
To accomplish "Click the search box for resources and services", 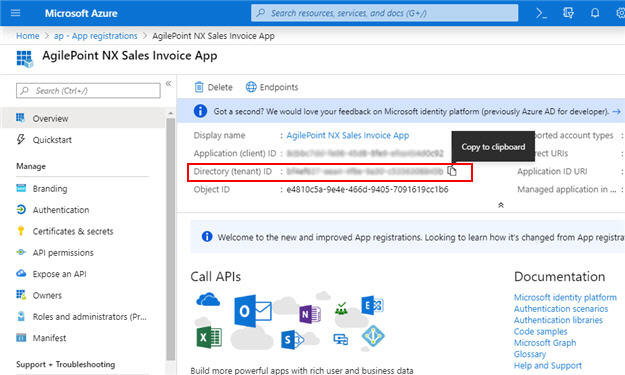I will 385,13.
